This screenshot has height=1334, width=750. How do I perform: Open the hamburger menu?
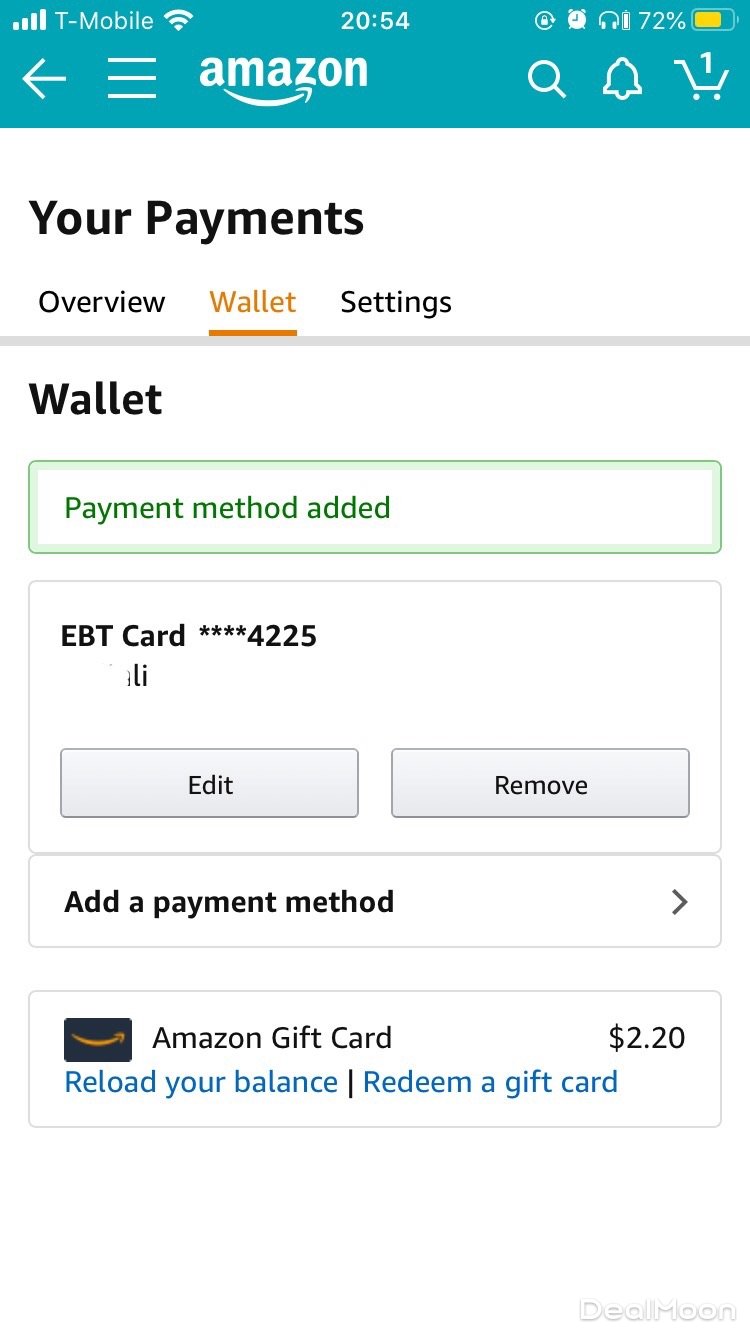[132, 78]
